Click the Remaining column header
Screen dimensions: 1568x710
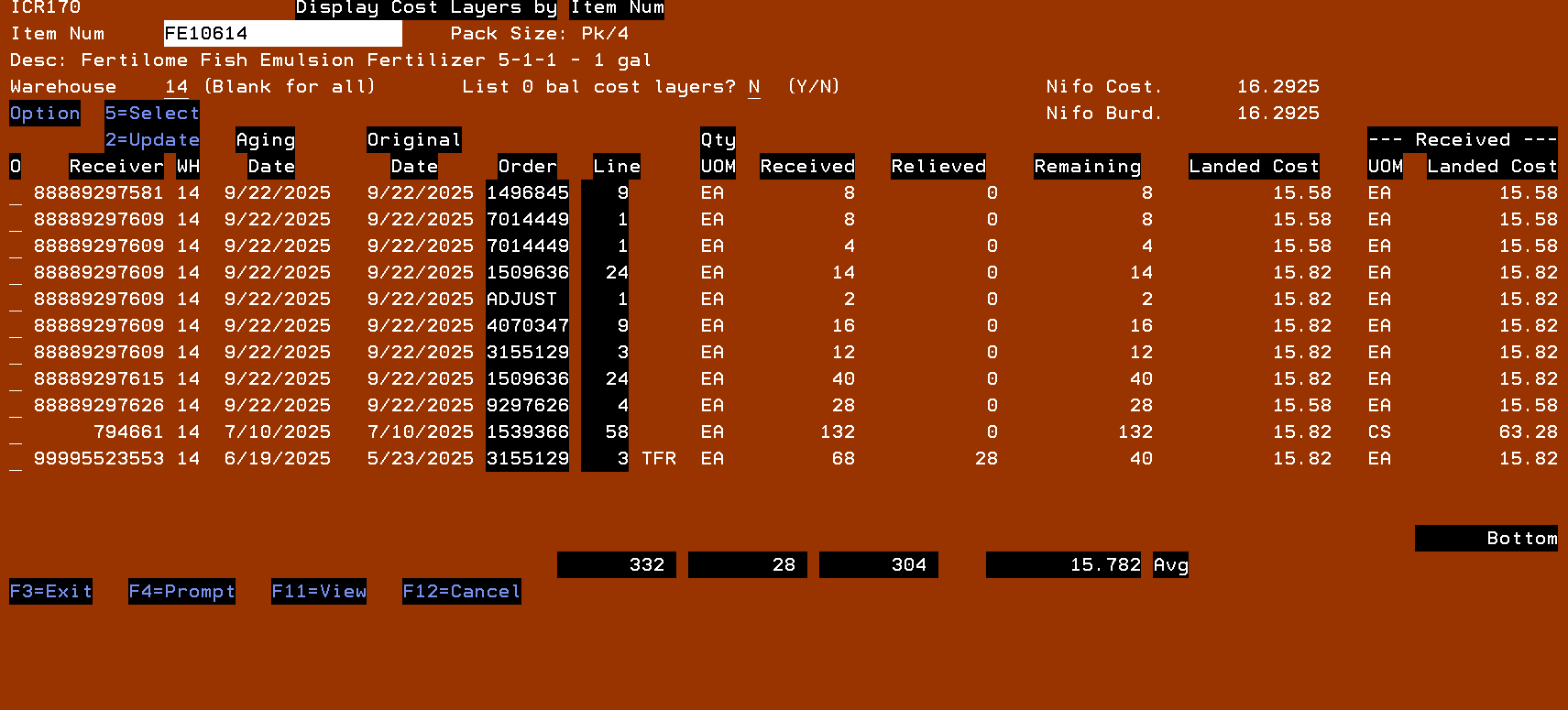pyautogui.click(x=1087, y=167)
